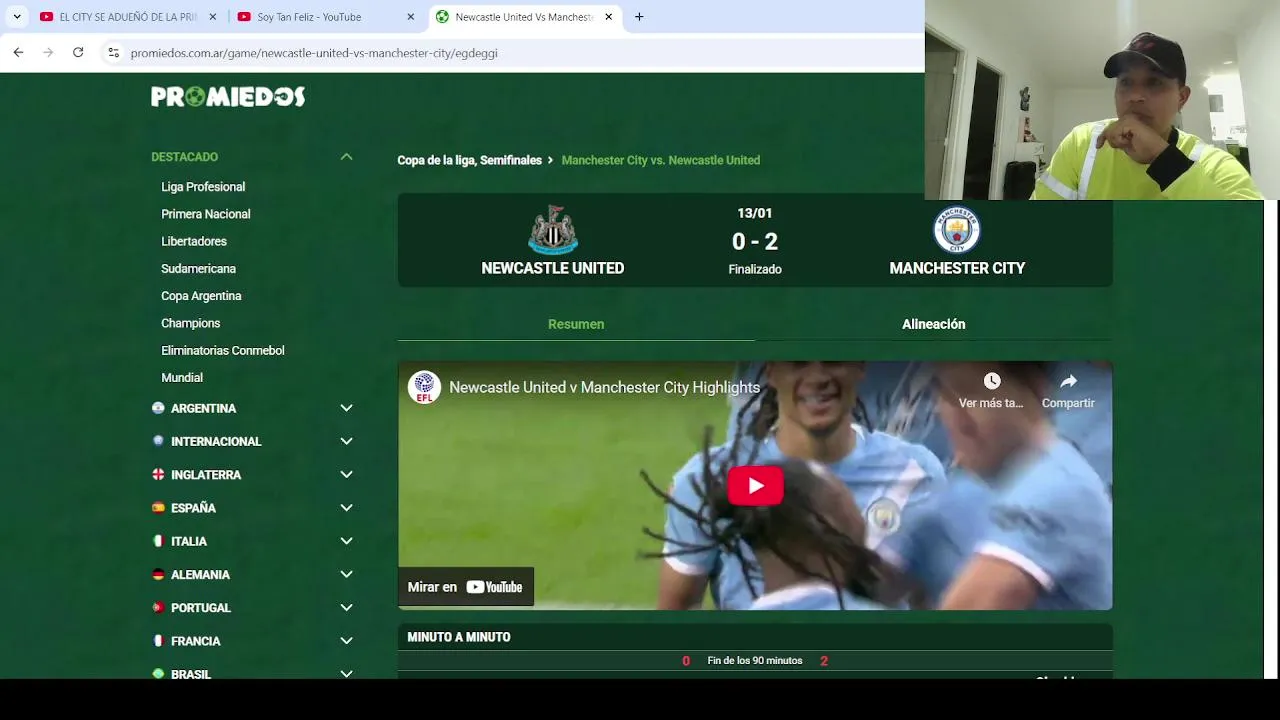Click the BRASIL sidebar item
Screen dimensions: 1280x720
point(191,674)
